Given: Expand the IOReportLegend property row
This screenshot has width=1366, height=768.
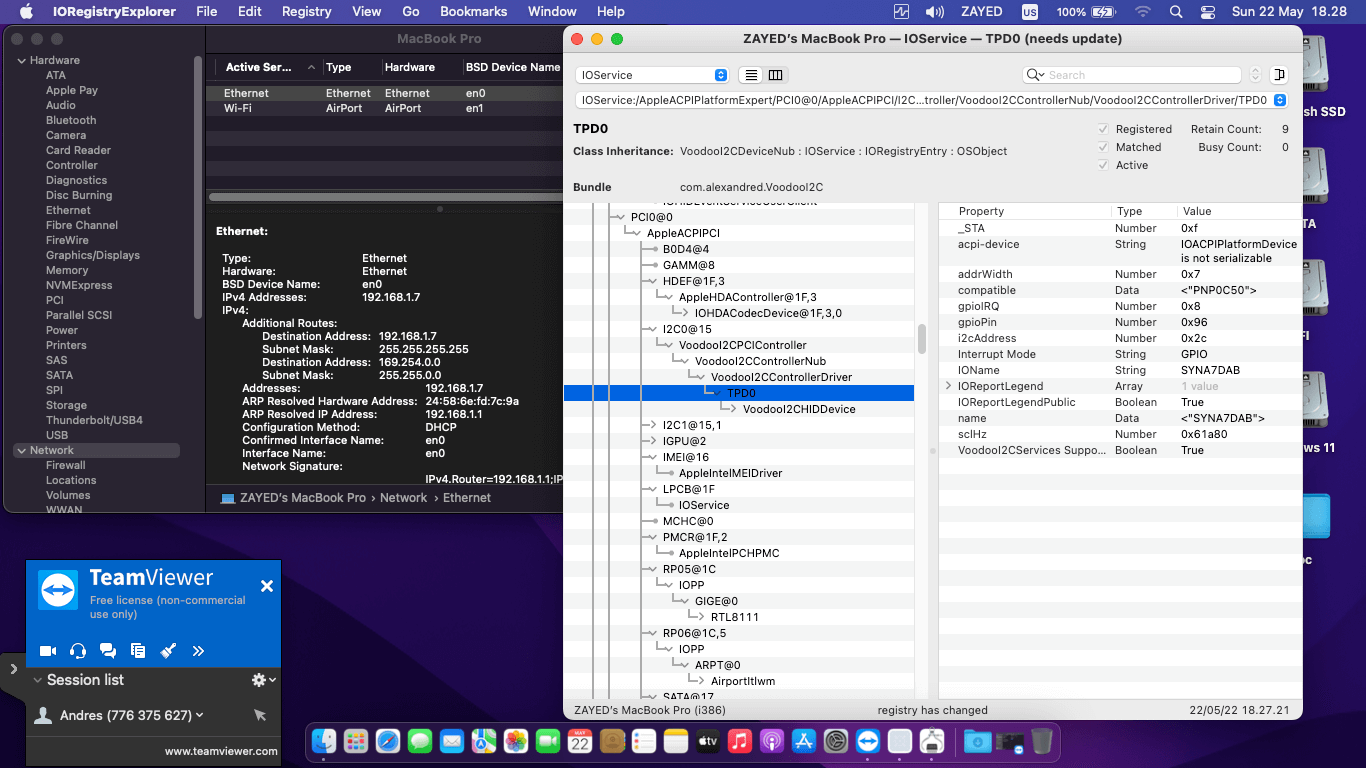Looking at the screenshot, I should 949,386.
